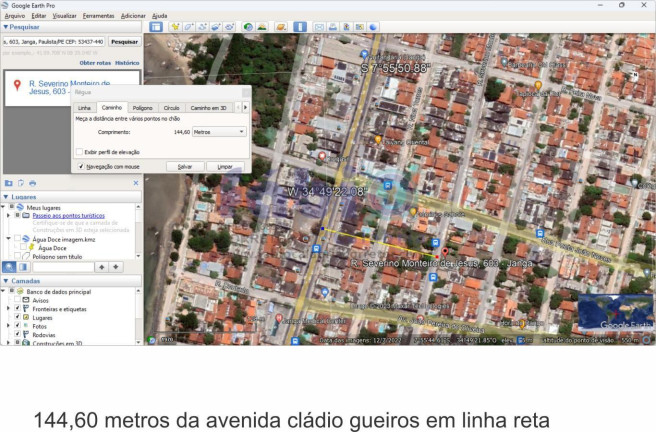Collapse the Lugares panel header
Viewport: 656px width, 432px height.
72,197
